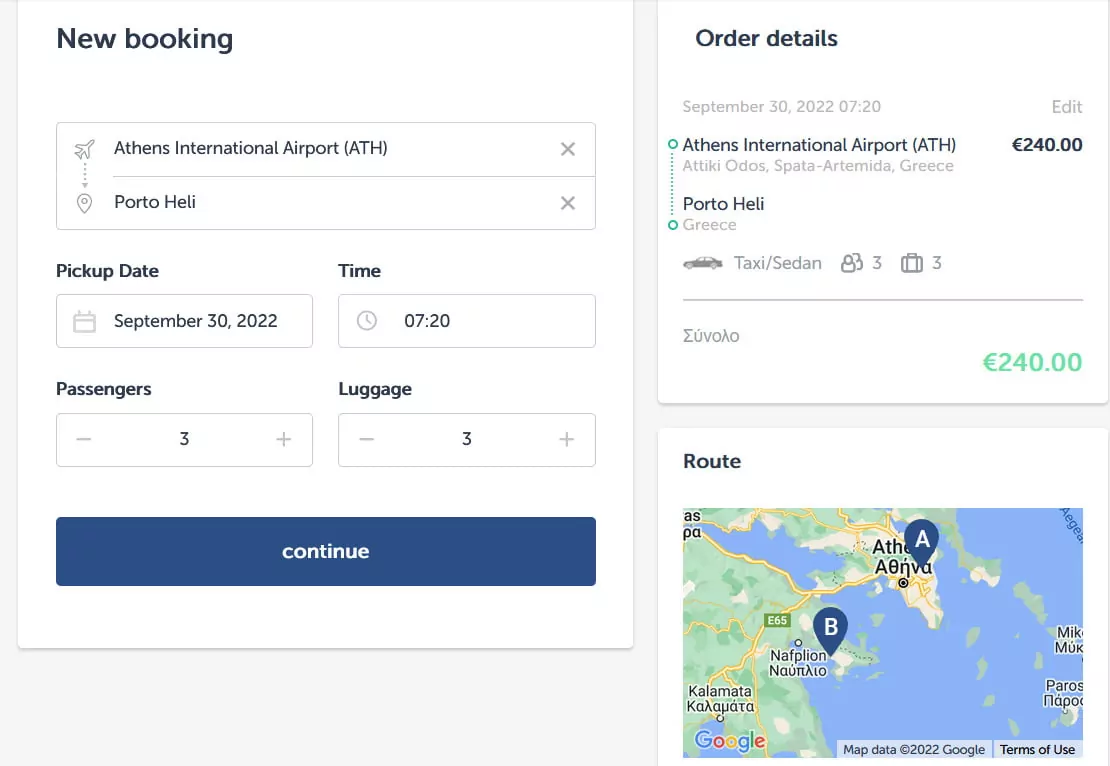Clear the Athens International Airport pickup field
Image resolution: width=1110 pixels, height=766 pixels.
click(567, 149)
